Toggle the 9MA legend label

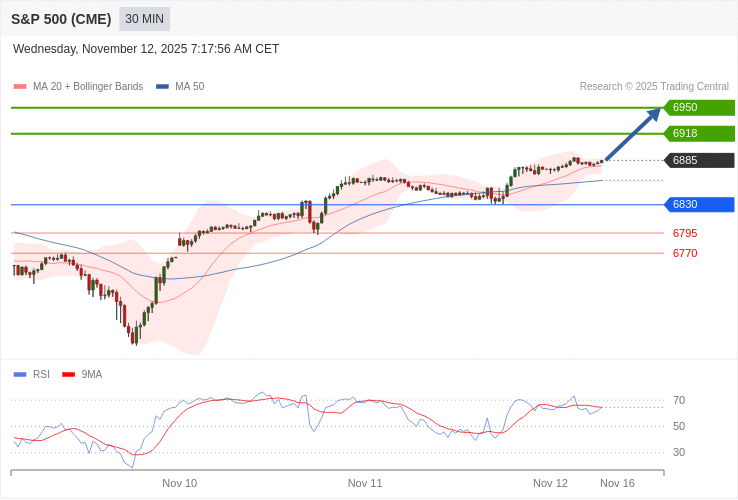(x=92, y=375)
